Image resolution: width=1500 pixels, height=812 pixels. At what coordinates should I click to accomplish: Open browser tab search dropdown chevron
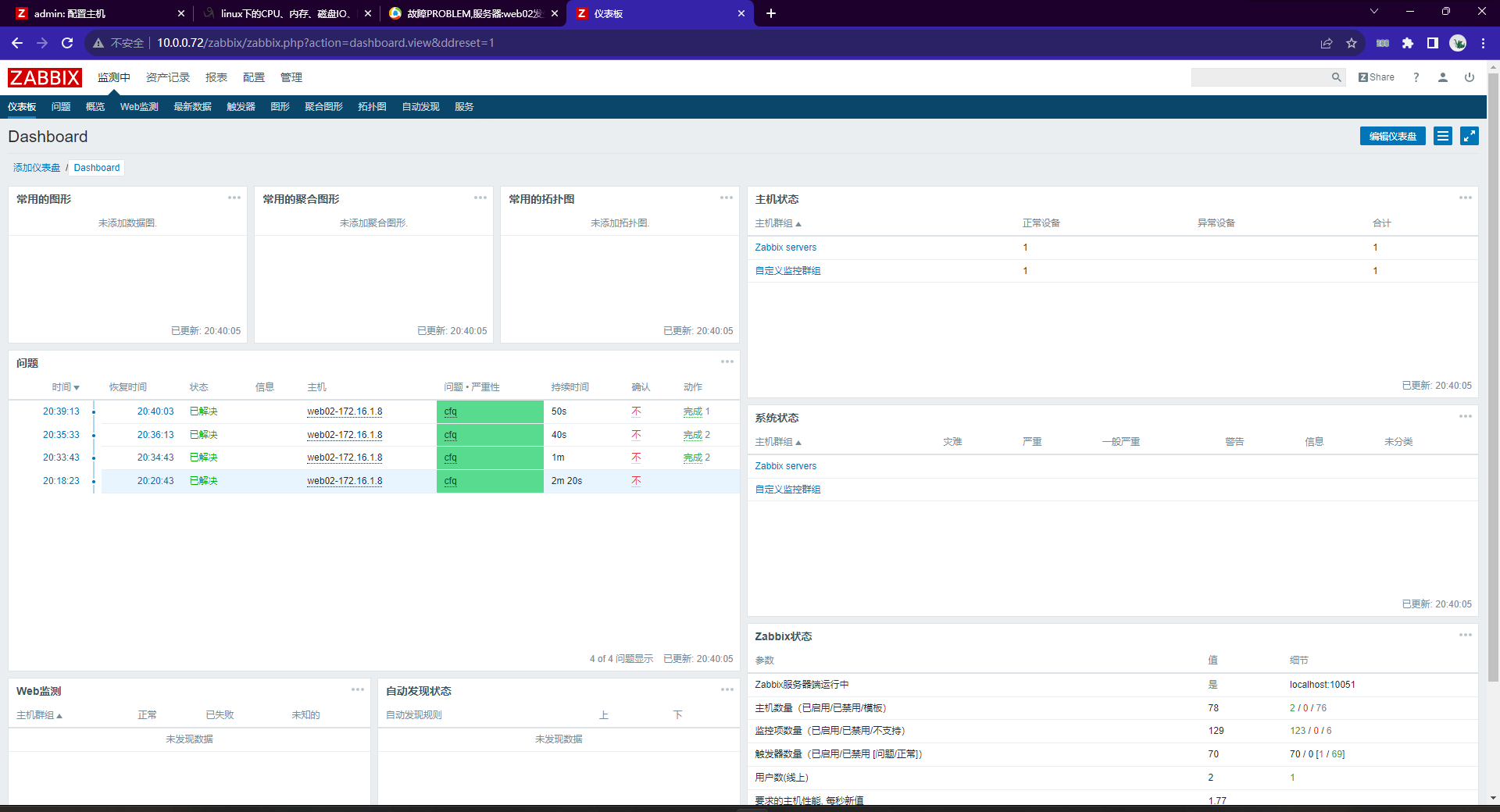1374,12
